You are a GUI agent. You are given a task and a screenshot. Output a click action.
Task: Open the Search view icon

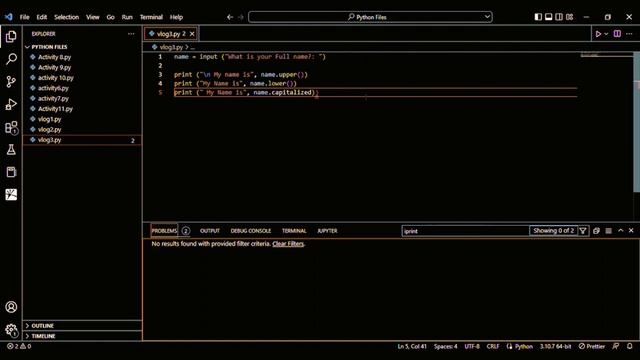pyautogui.click(x=11, y=59)
